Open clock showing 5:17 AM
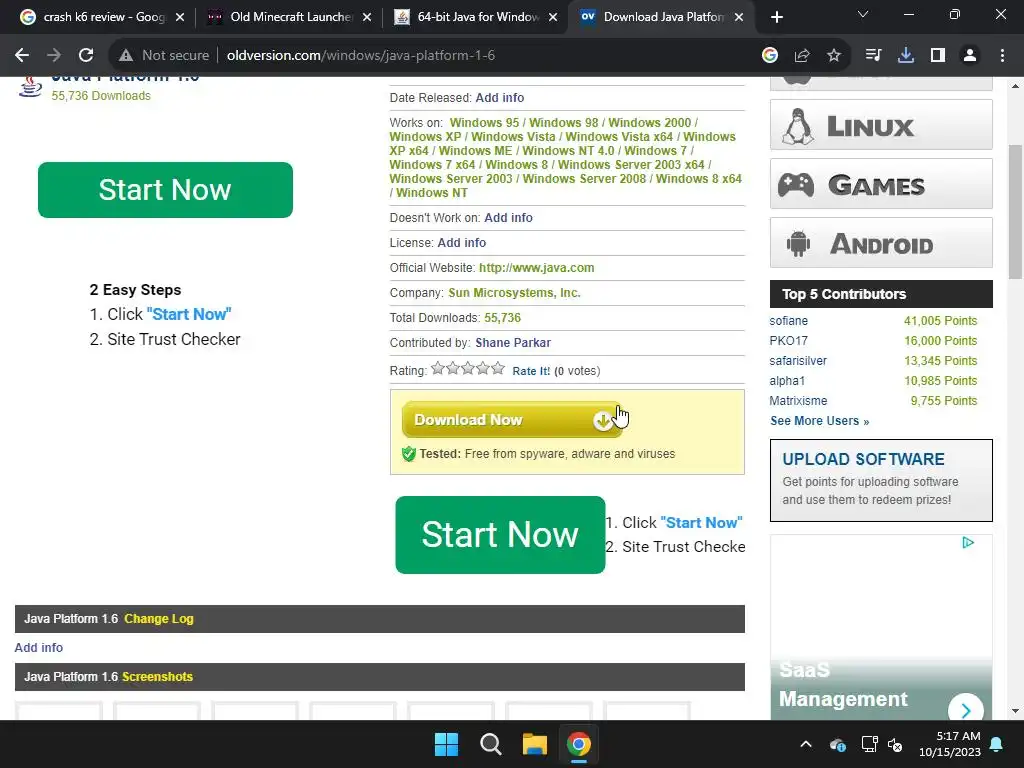This screenshot has height=768, width=1024. [x=950, y=744]
